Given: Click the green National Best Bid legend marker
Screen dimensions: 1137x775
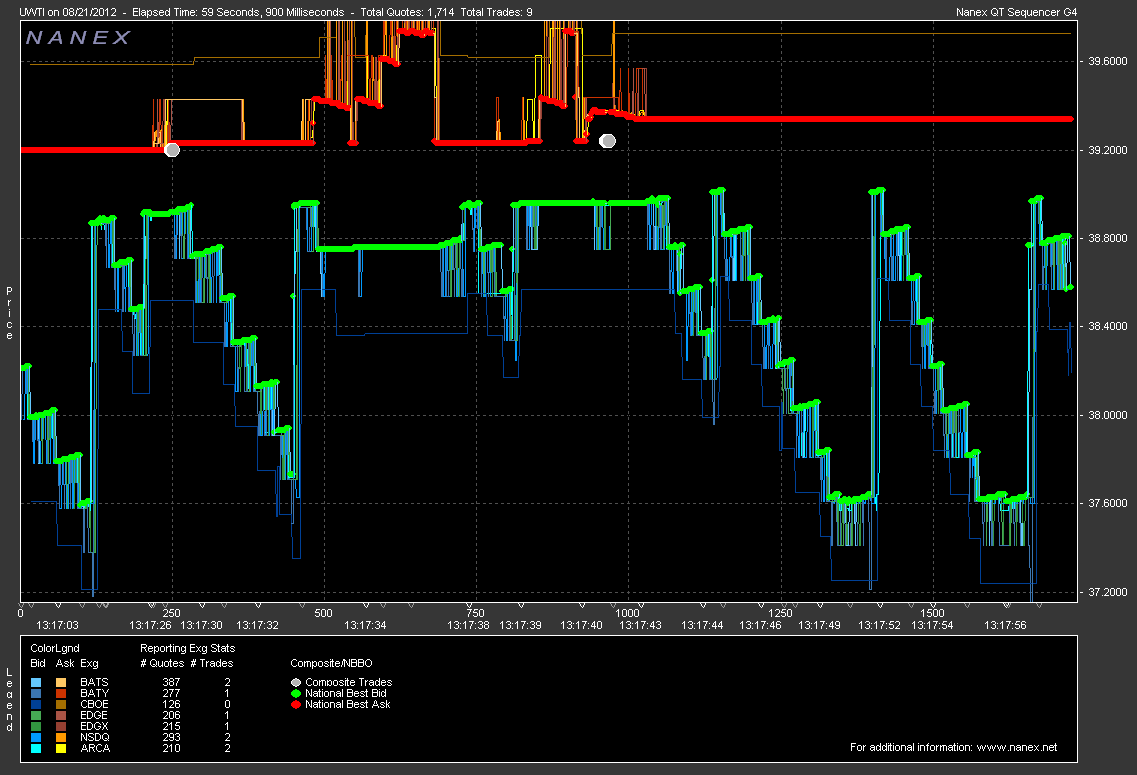Looking at the screenshot, I should pos(296,693).
